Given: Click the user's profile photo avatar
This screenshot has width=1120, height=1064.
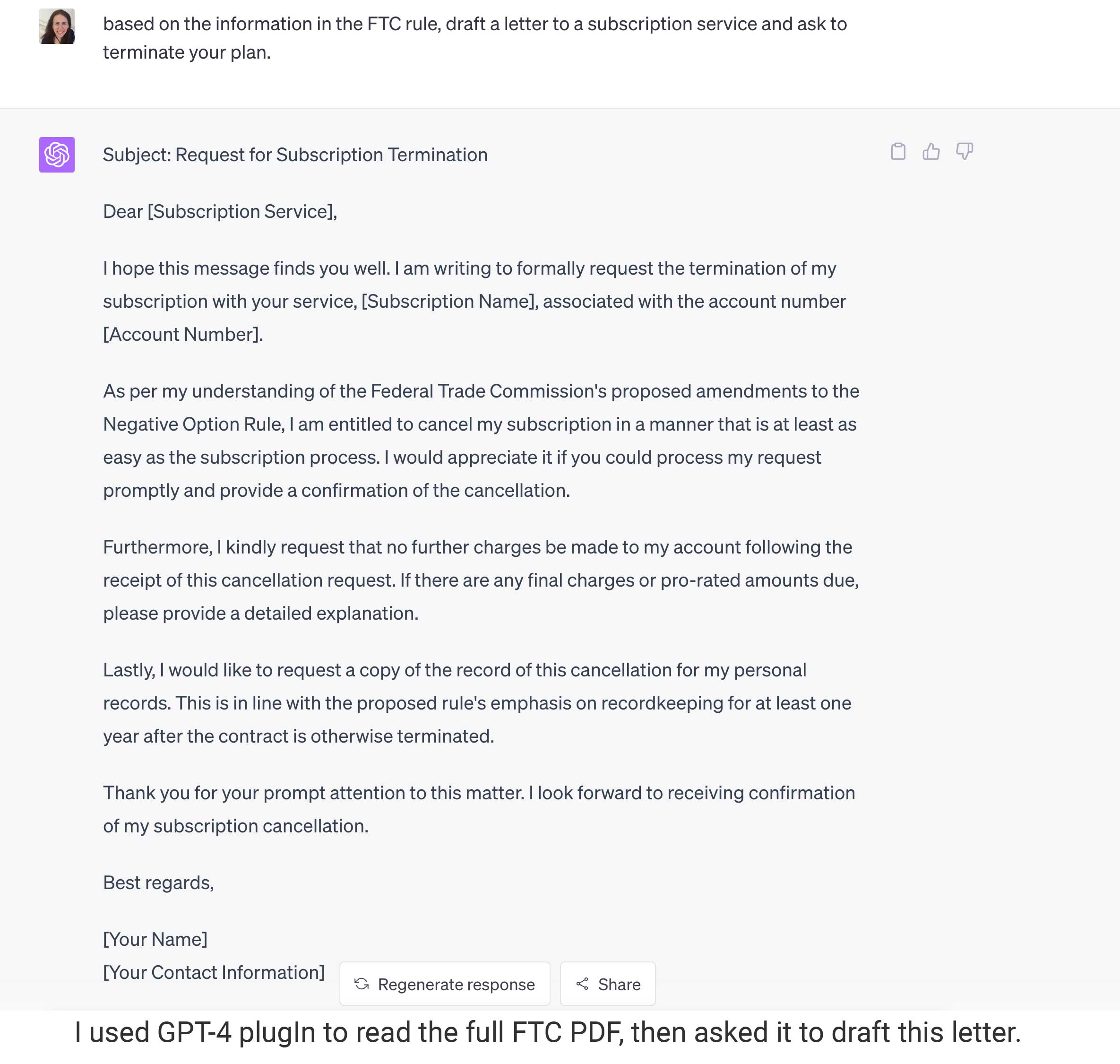Looking at the screenshot, I should [57, 26].
